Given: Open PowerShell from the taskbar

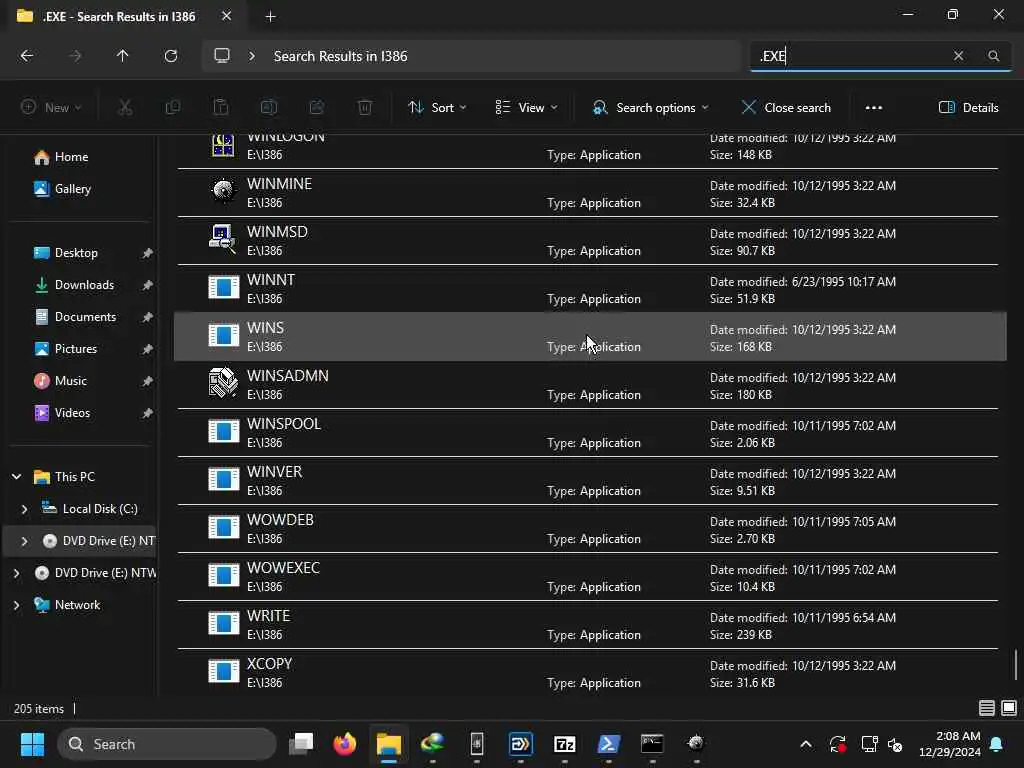Looking at the screenshot, I should (x=608, y=744).
